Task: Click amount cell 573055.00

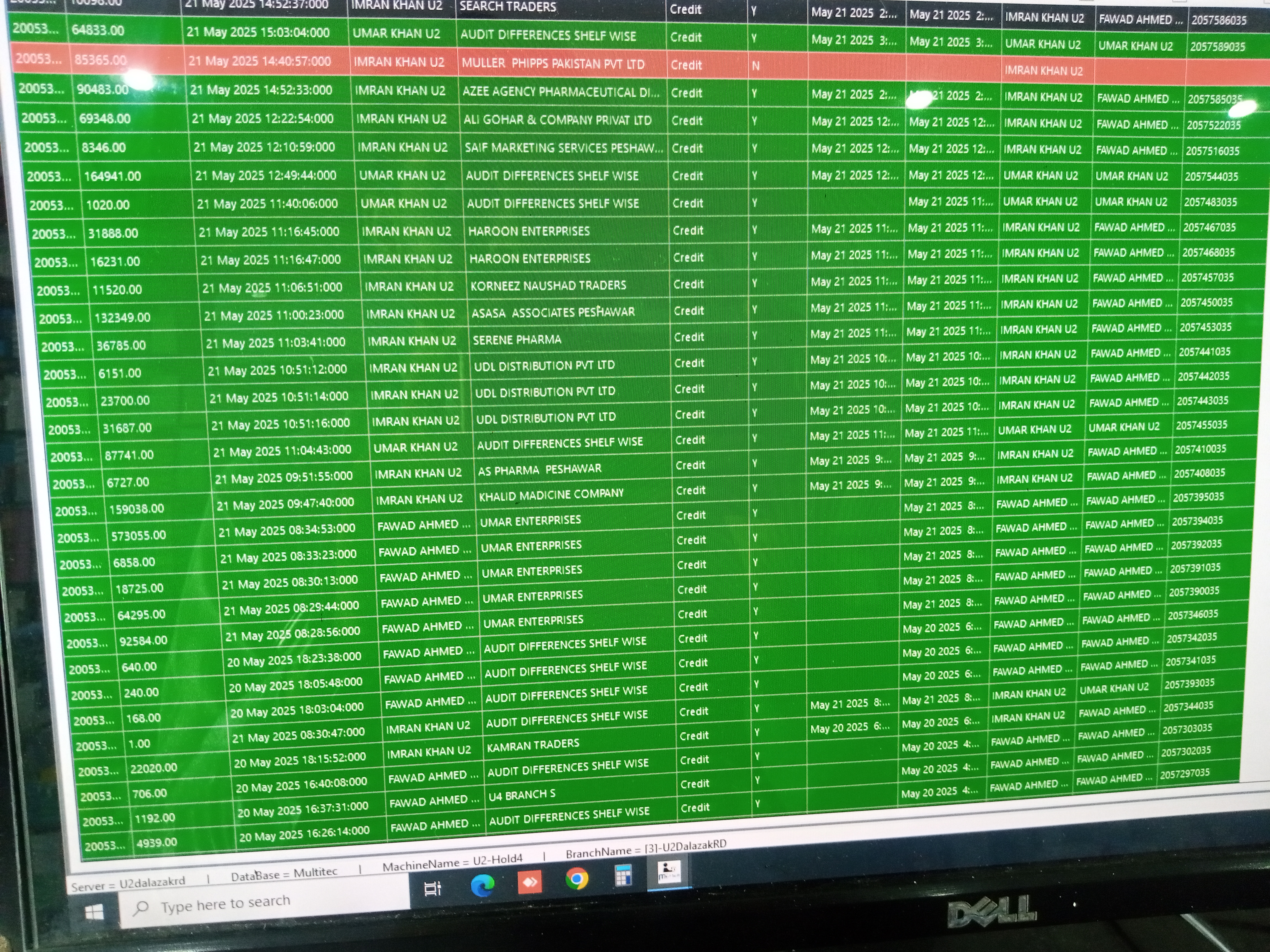Action: pos(138,535)
